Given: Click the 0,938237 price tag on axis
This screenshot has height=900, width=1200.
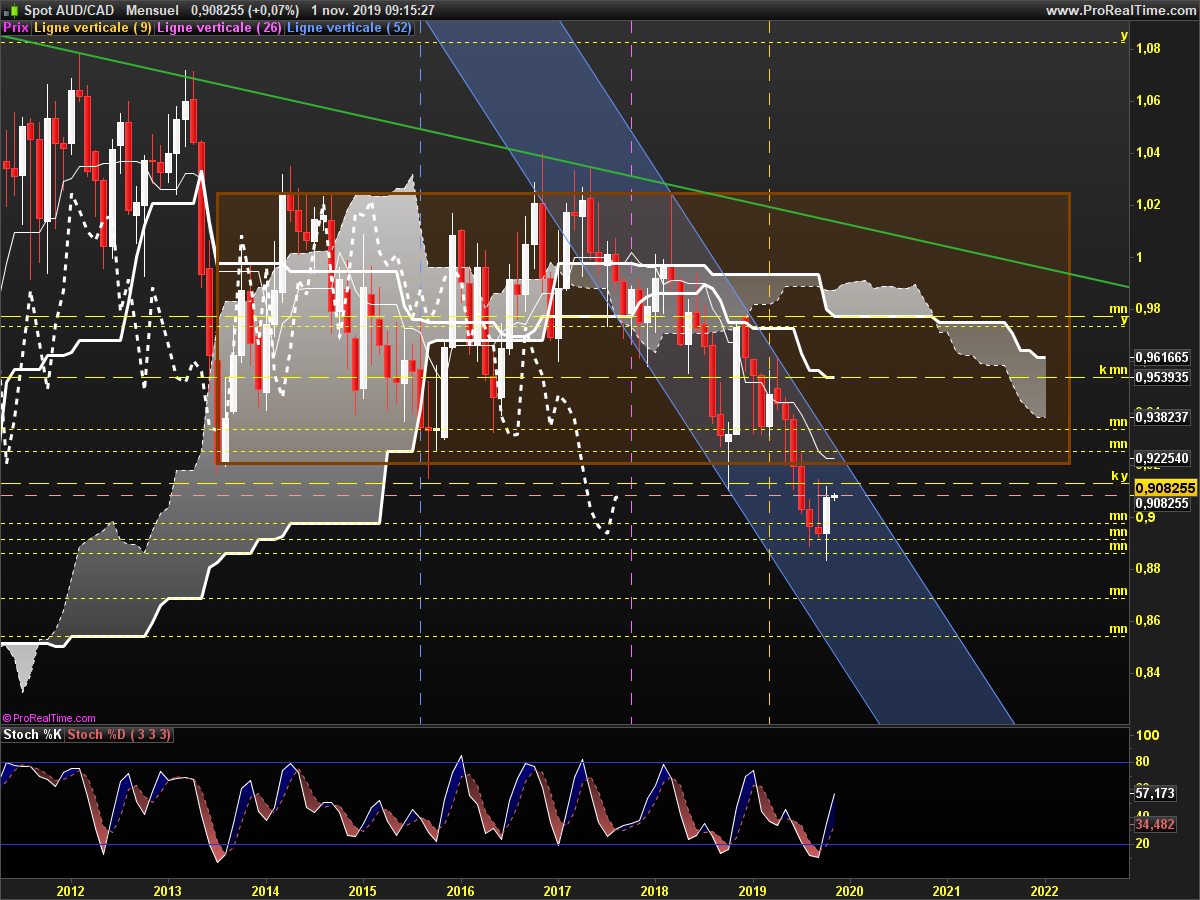Looking at the screenshot, I should coord(1162,418).
